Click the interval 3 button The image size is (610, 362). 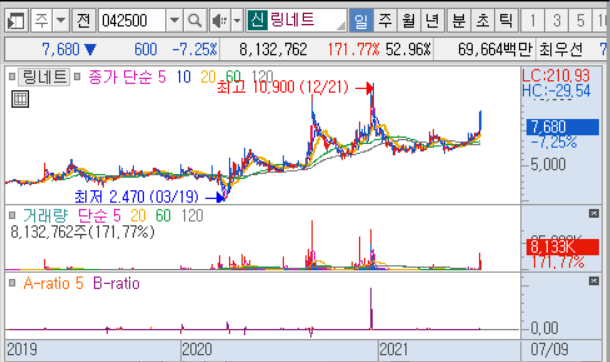[557, 21]
